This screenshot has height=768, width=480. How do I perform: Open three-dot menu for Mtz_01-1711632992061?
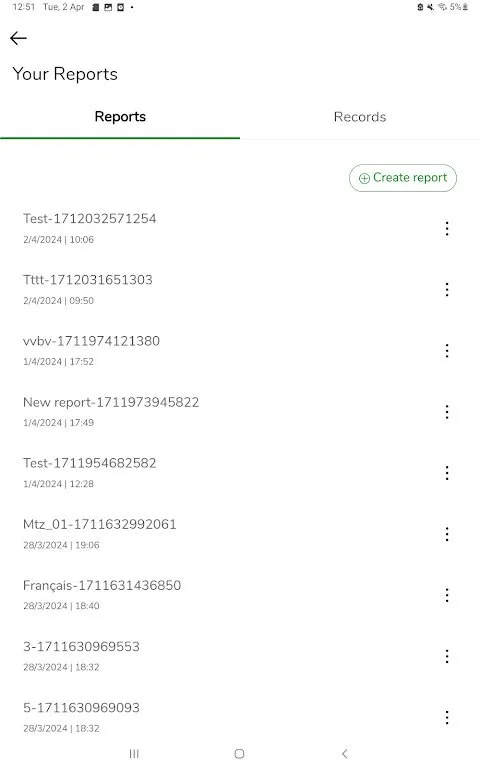click(x=447, y=534)
